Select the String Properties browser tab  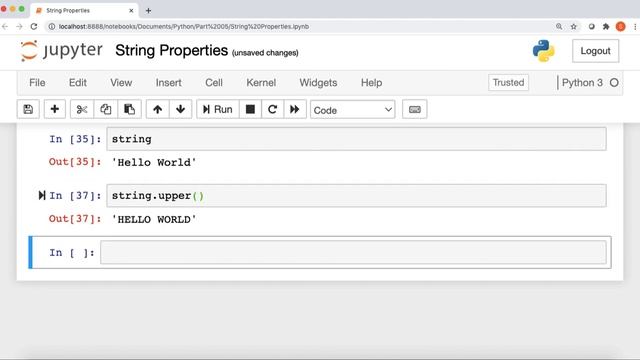pyautogui.click(x=84, y=10)
